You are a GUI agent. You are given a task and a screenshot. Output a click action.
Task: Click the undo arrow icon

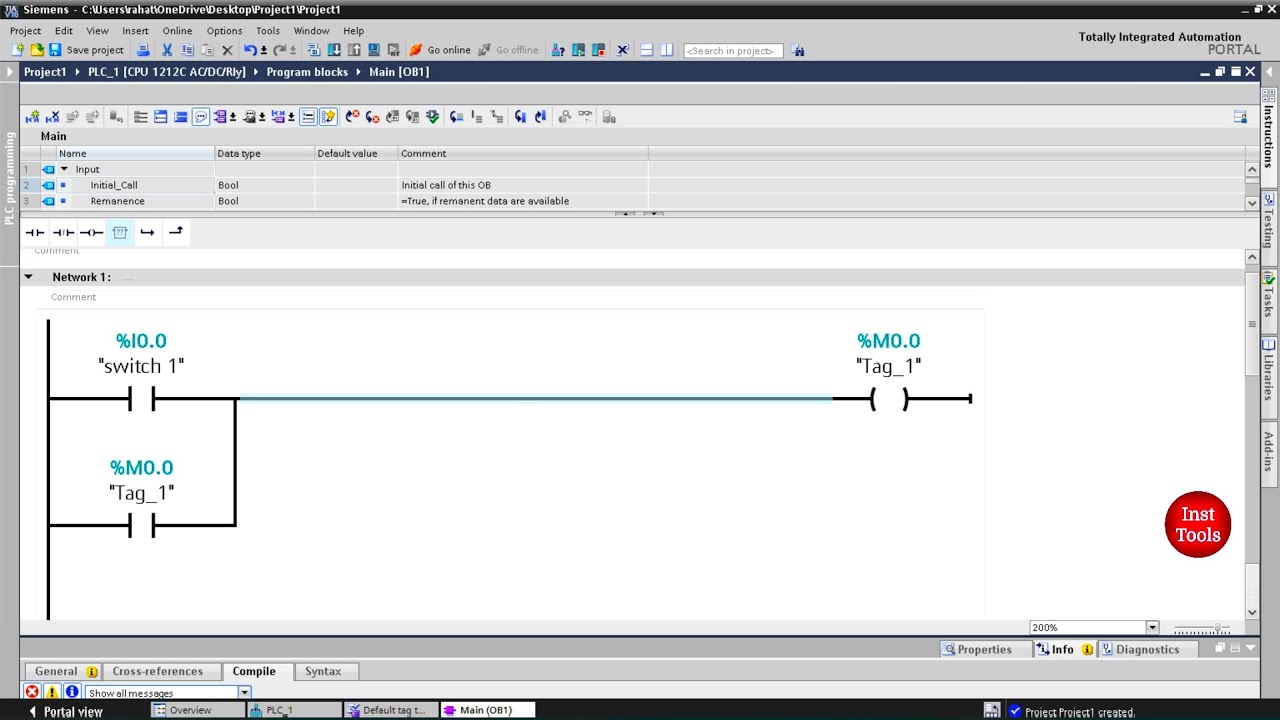[249, 50]
